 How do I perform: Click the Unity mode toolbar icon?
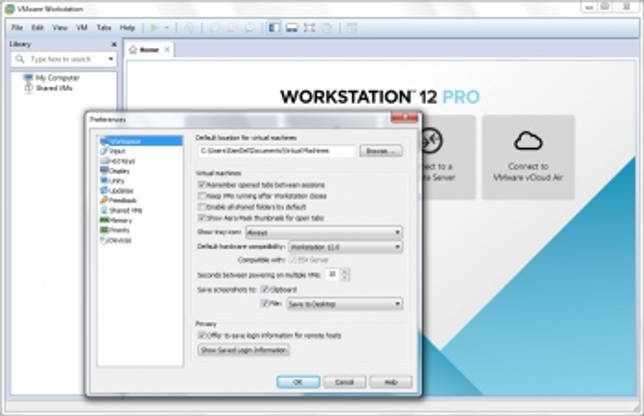click(x=327, y=28)
